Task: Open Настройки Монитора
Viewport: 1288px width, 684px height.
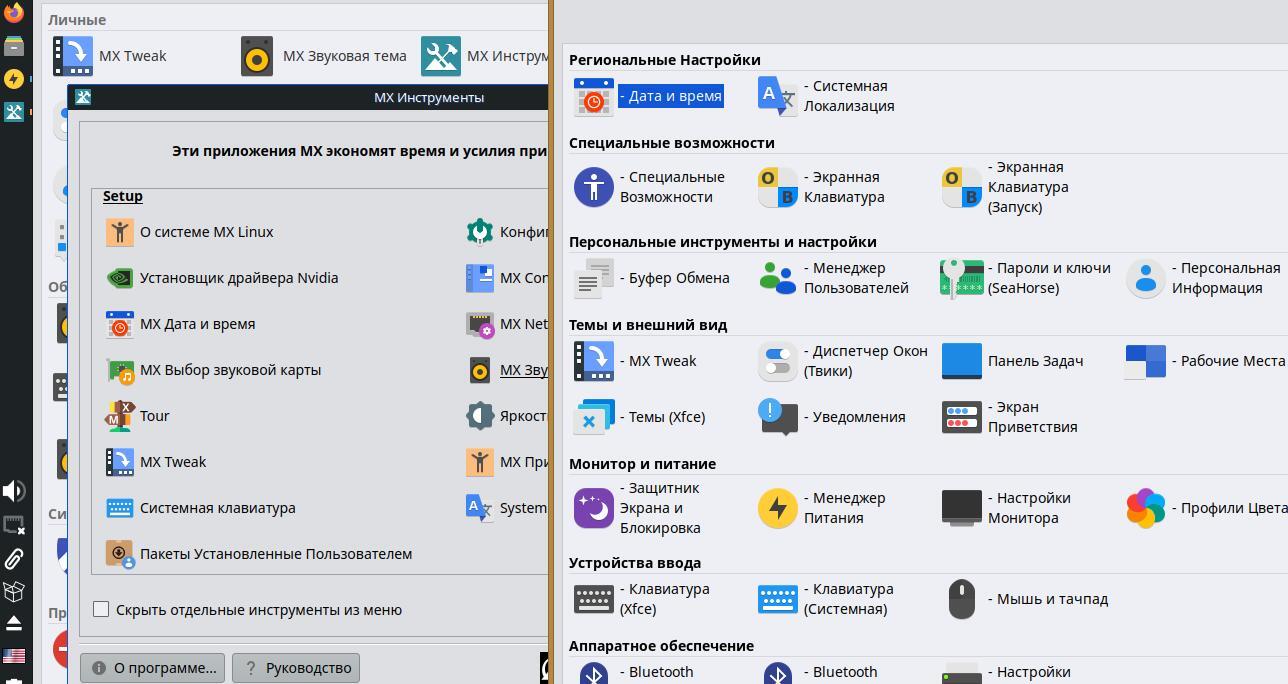Action: pos(1007,508)
